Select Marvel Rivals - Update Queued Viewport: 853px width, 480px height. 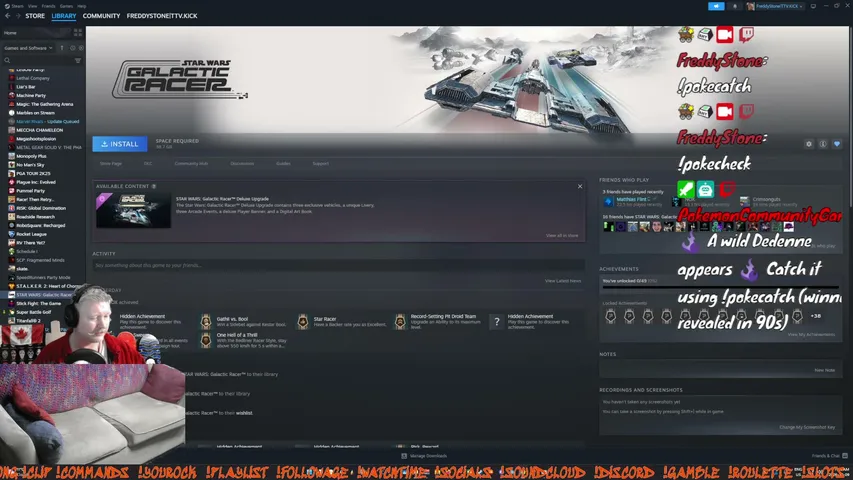47,121
